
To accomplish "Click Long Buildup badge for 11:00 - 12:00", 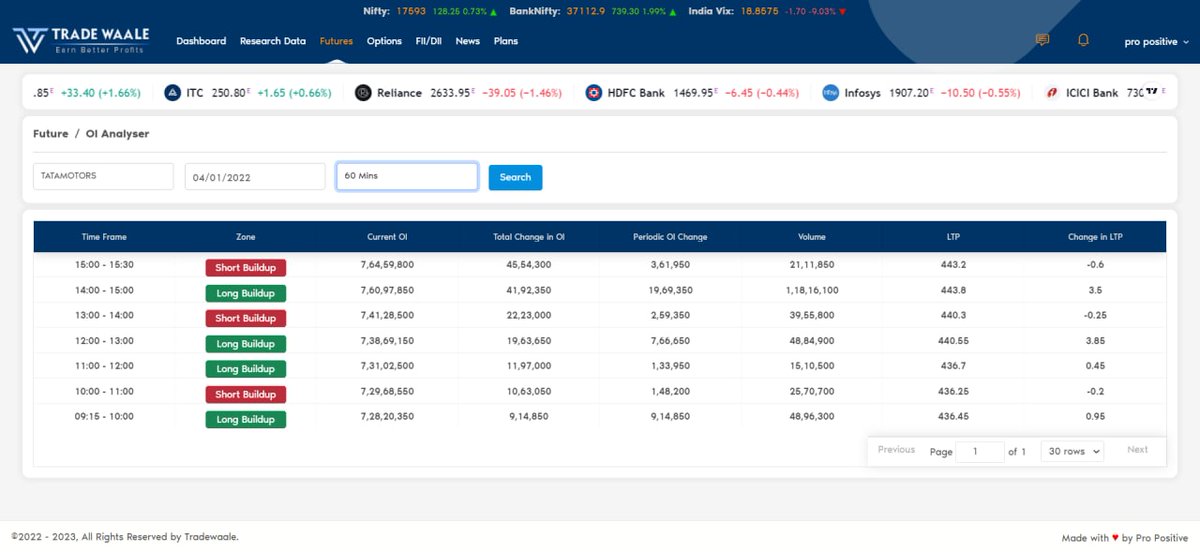I will [x=246, y=369].
